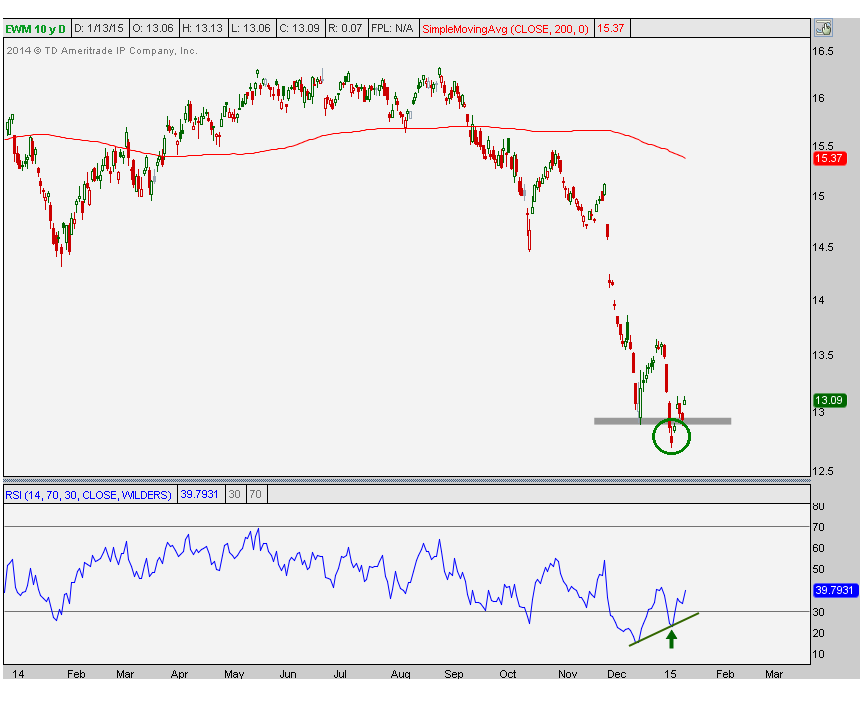This screenshot has height=704, width=863.
Task: Click the Apr label on time axis
Action: click(179, 674)
